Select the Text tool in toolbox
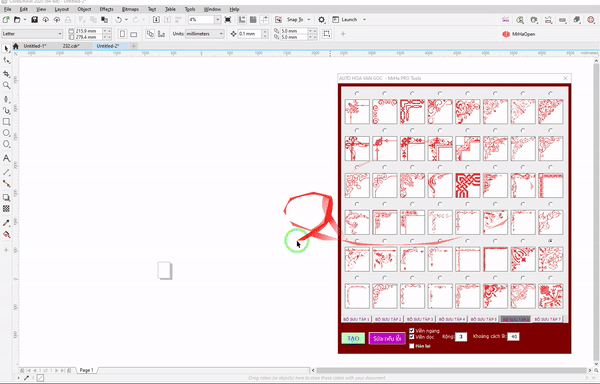Screen dimensions: 600x384 click(6, 158)
